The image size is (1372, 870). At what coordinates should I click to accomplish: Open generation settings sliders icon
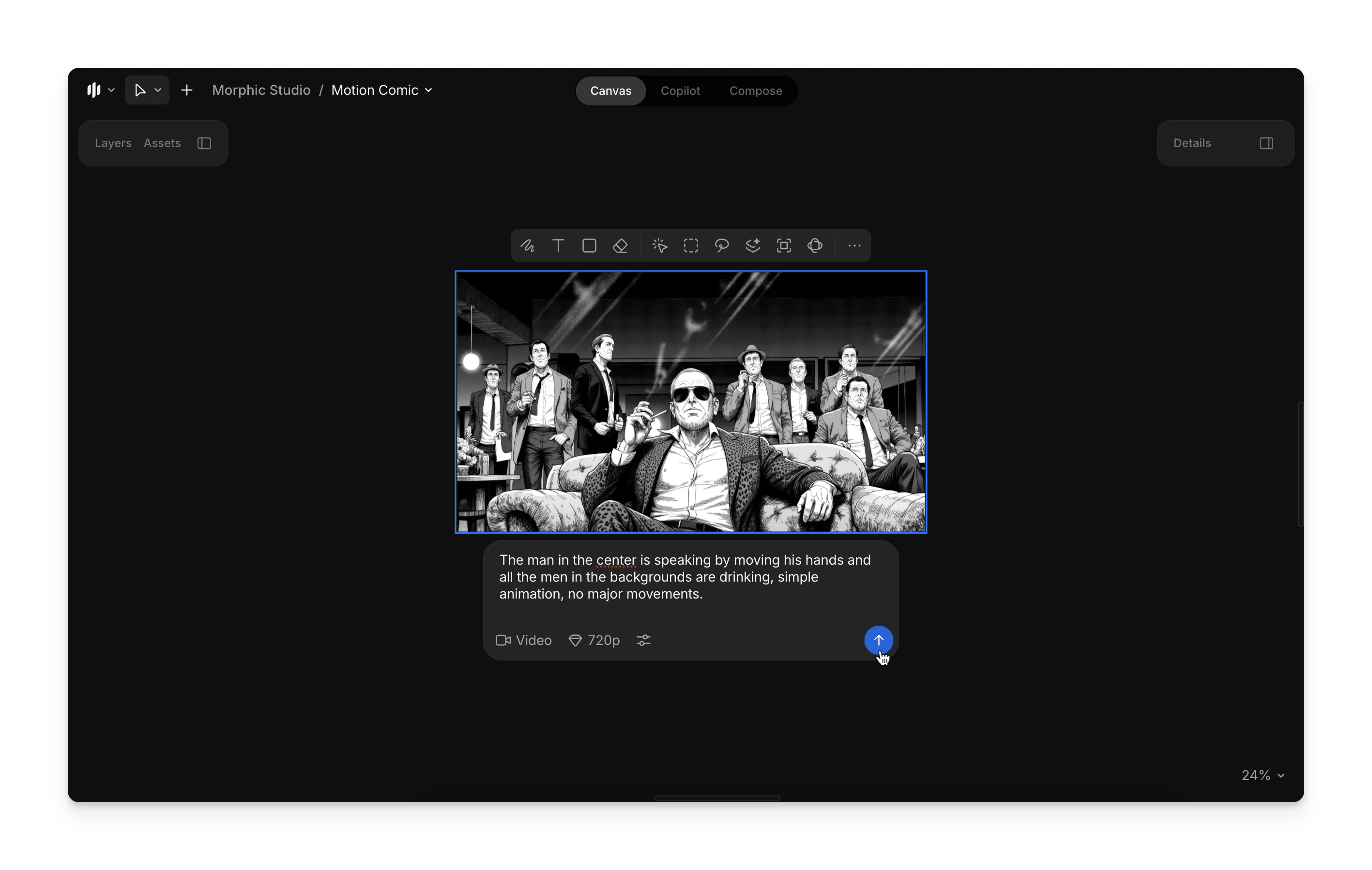[643, 641]
